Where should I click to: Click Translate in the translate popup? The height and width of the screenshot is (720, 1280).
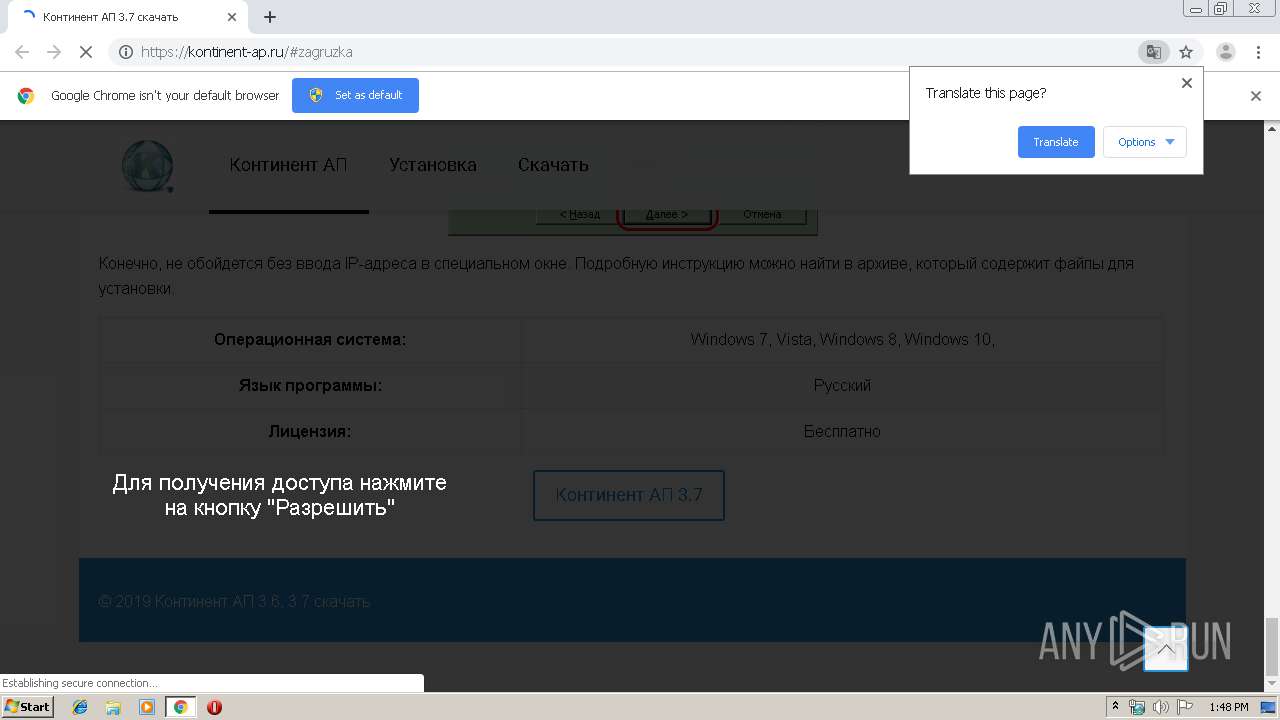coord(1056,142)
